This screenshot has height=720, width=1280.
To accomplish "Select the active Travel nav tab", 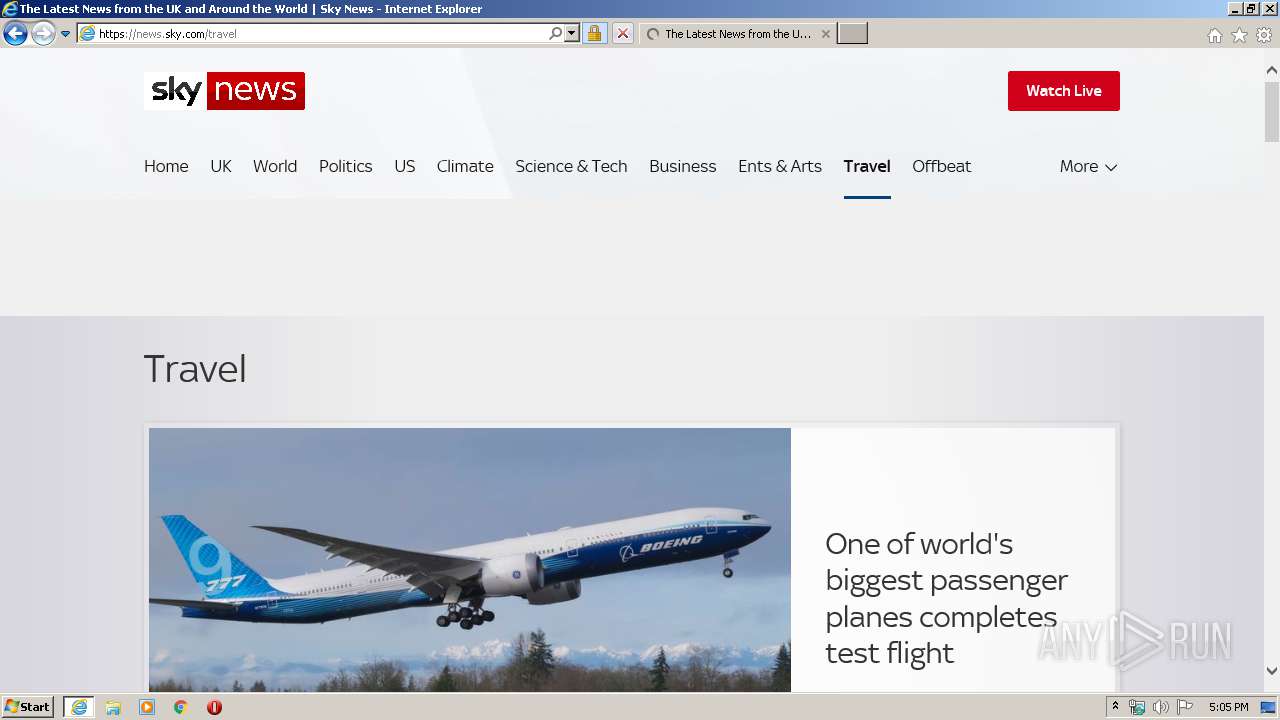I will pos(867,166).
